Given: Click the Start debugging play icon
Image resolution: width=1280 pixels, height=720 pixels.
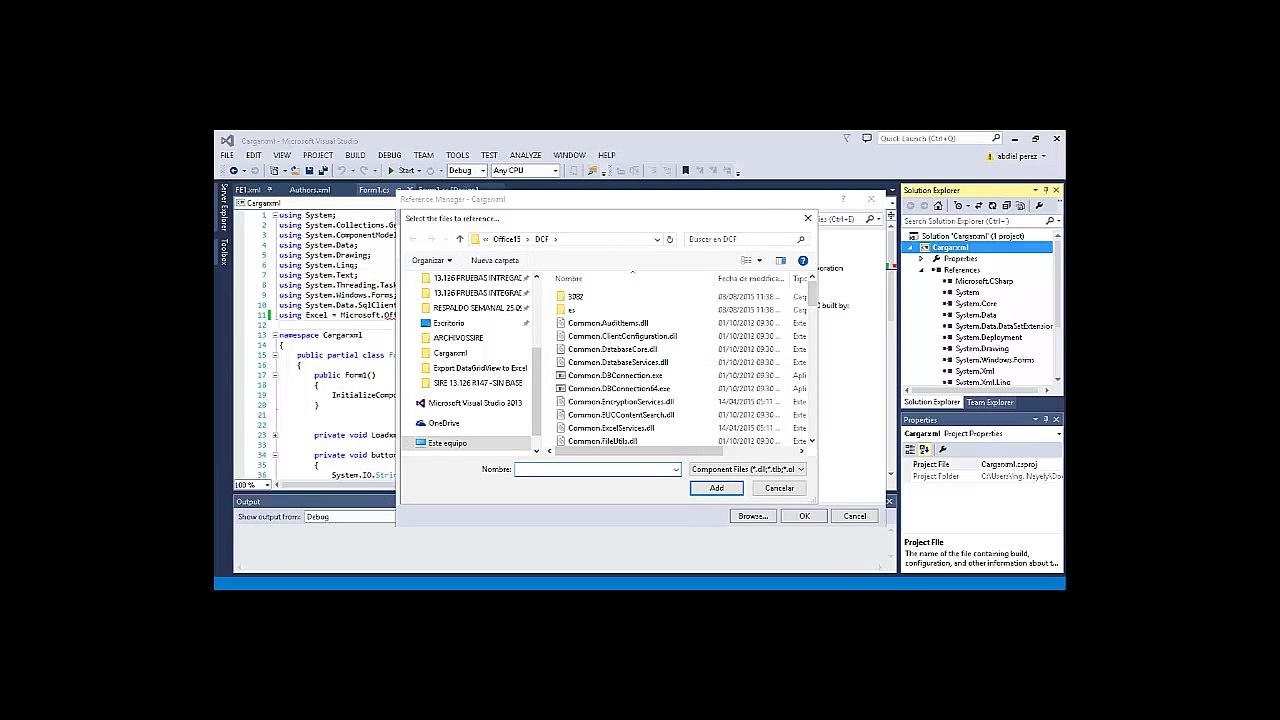Looking at the screenshot, I should pyautogui.click(x=391, y=170).
